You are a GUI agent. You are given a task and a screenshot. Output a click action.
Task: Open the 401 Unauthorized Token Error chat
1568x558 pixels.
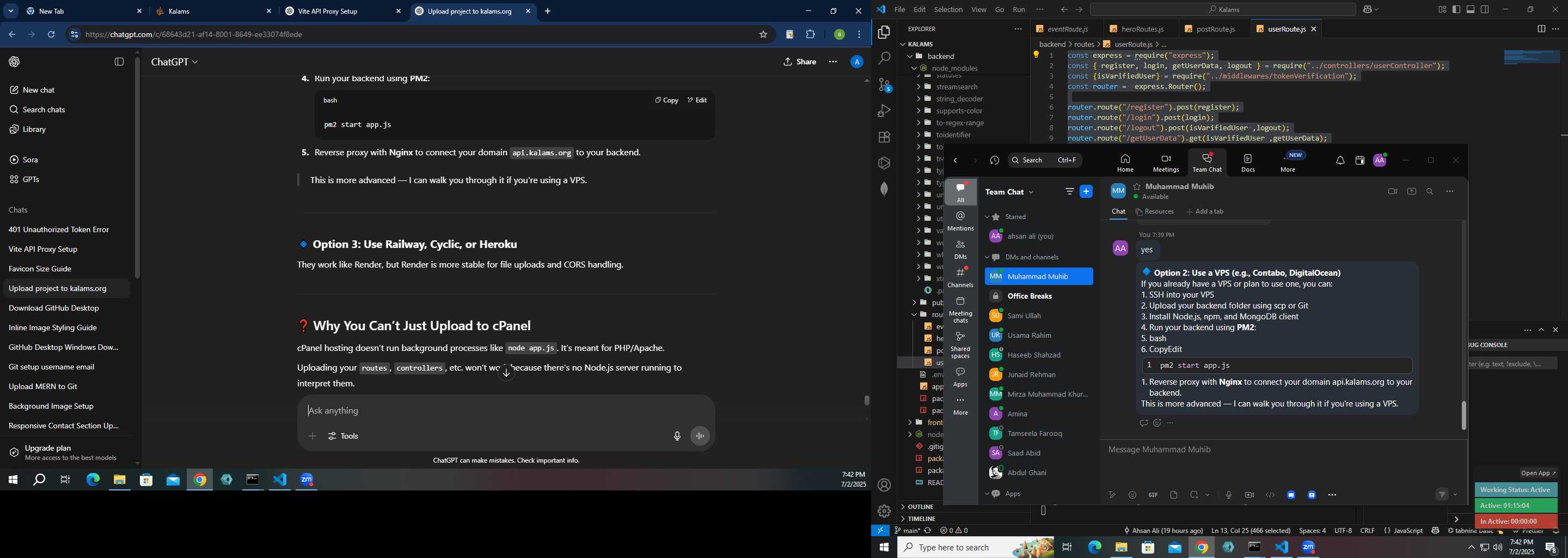pos(59,229)
